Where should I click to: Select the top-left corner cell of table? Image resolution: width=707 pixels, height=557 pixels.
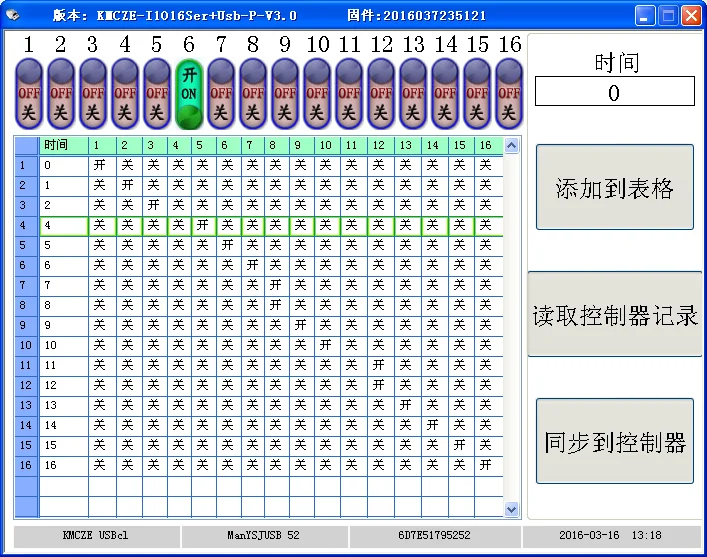click(x=27, y=146)
